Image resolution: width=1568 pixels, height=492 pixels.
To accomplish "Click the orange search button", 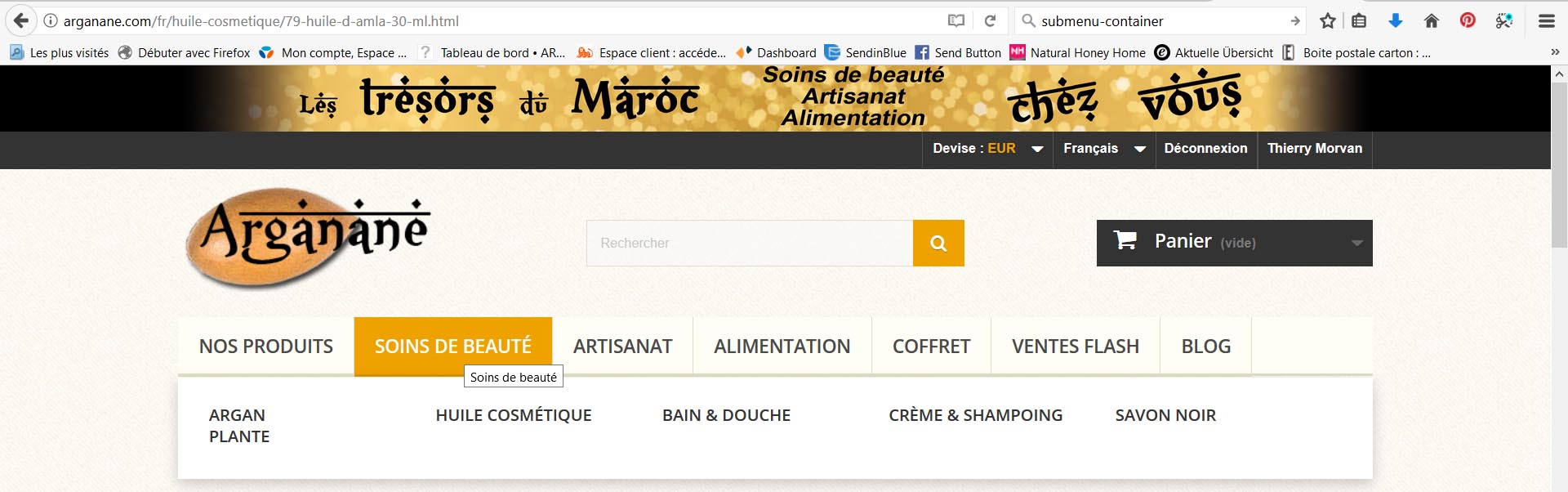I will 938,243.
